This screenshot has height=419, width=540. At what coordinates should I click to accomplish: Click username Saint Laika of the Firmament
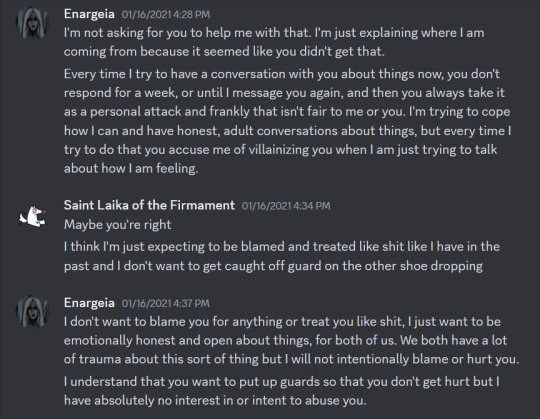(x=149, y=206)
